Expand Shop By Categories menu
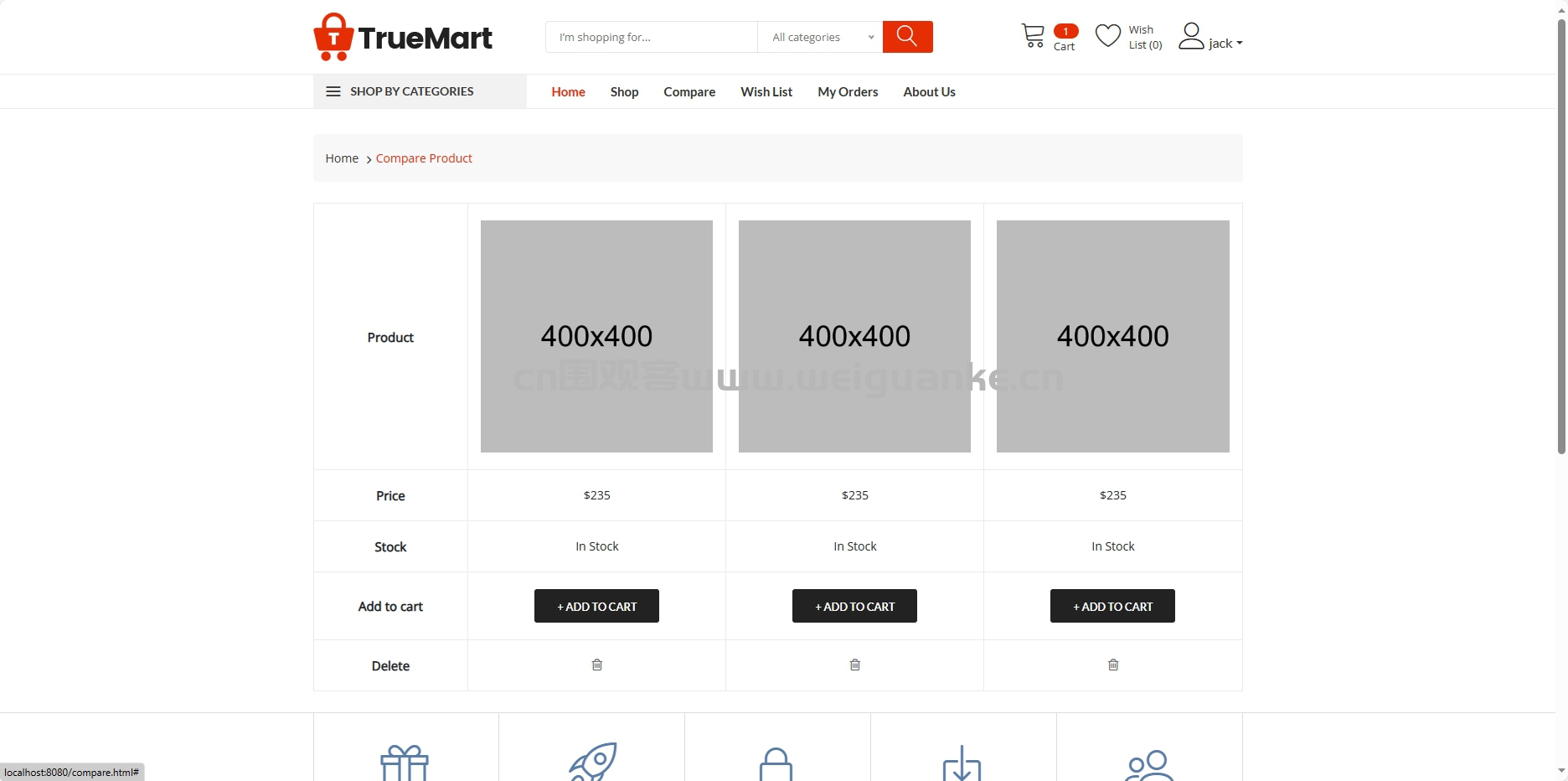 tap(420, 91)
